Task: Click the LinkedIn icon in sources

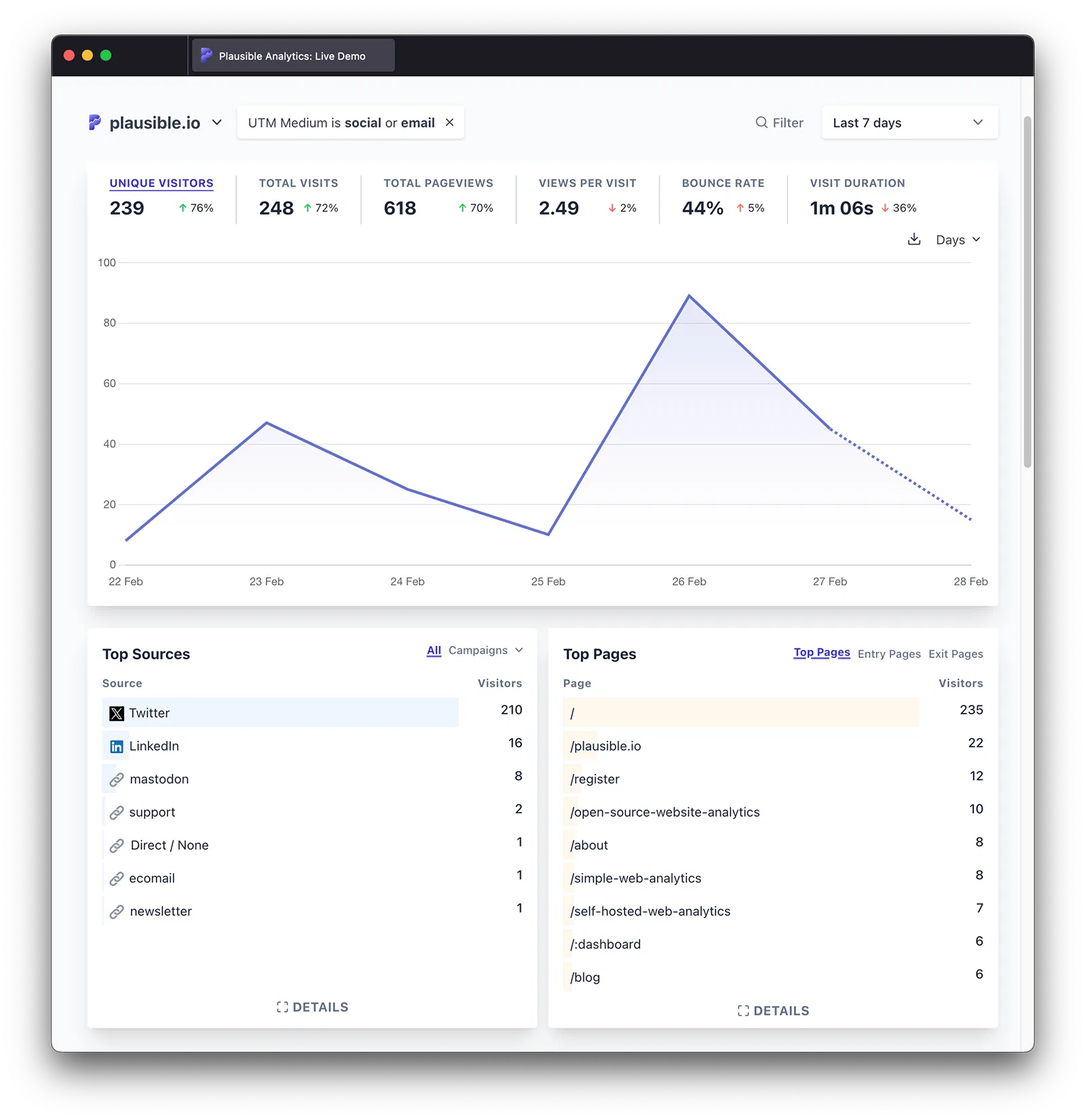Action: (117, 747)
